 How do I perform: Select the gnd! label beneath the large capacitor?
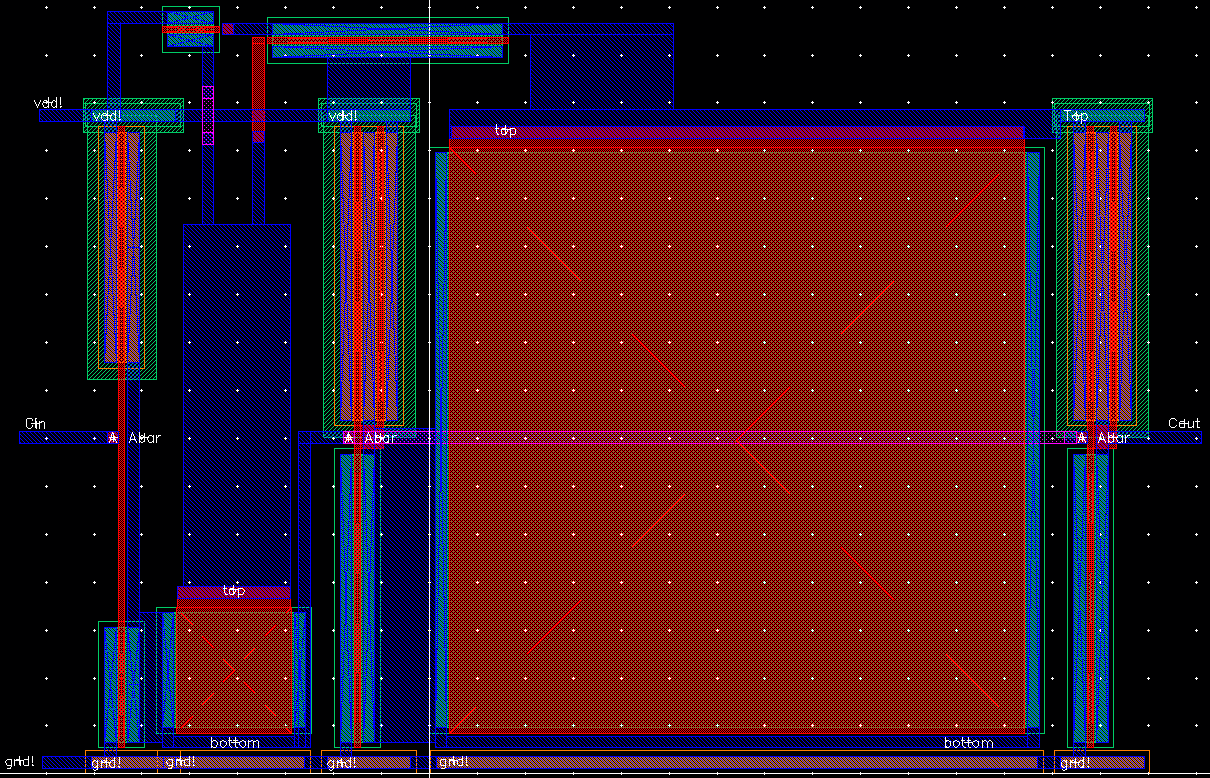pos(455,763)
